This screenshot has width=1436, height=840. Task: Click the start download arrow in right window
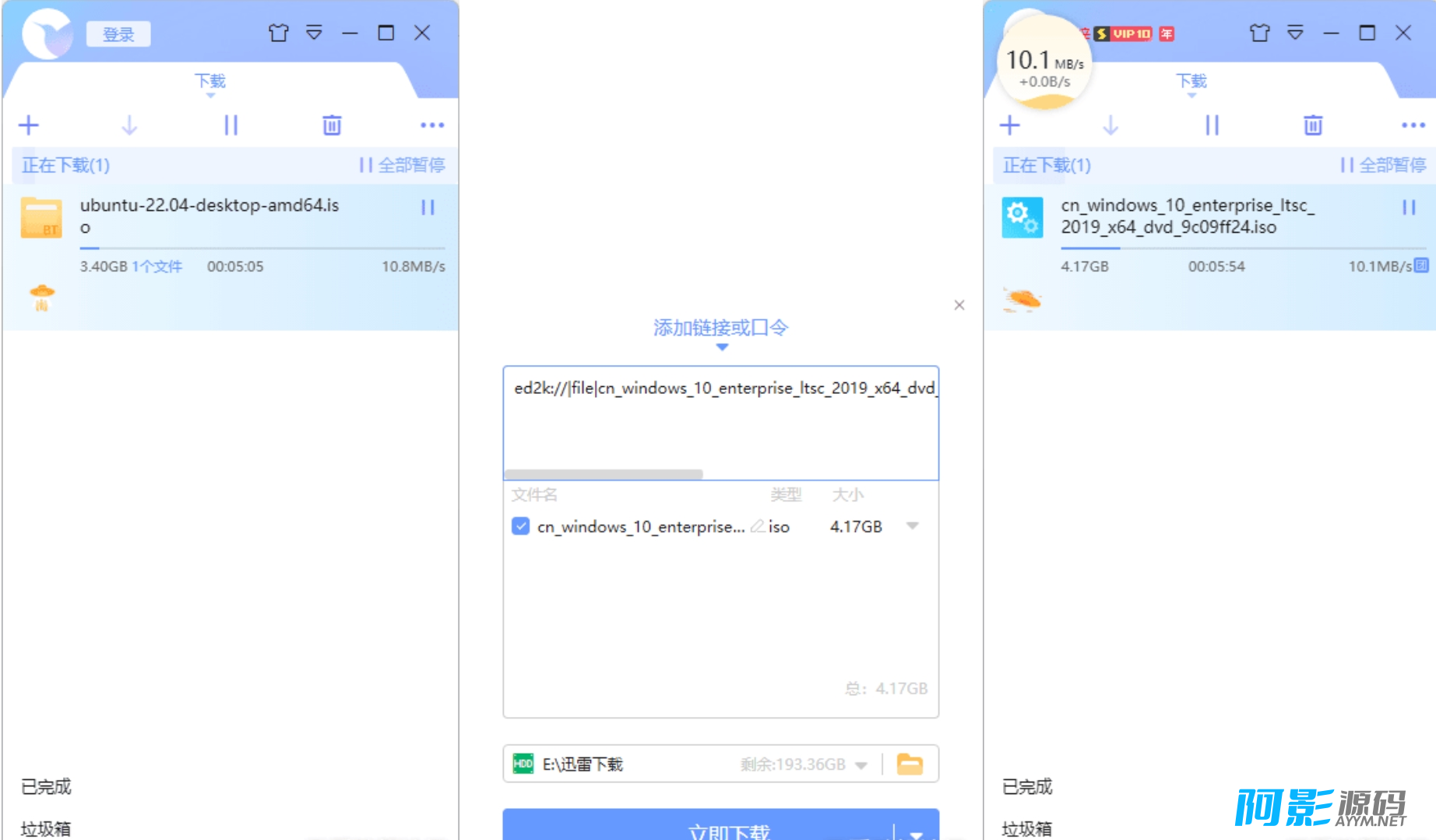pos(1110,125)
